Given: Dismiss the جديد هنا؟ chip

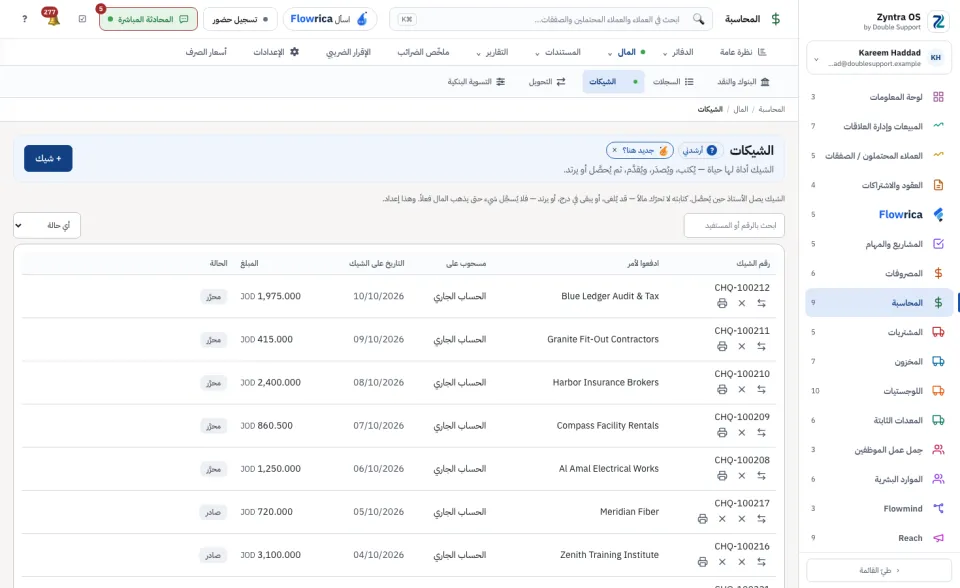Looking at the screenshot, I should click(615, 150).
